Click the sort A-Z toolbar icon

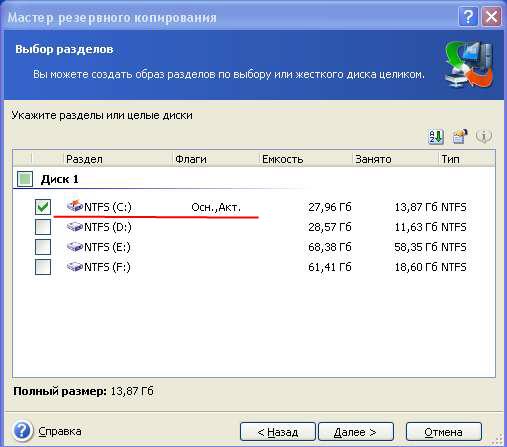[436, 136]
